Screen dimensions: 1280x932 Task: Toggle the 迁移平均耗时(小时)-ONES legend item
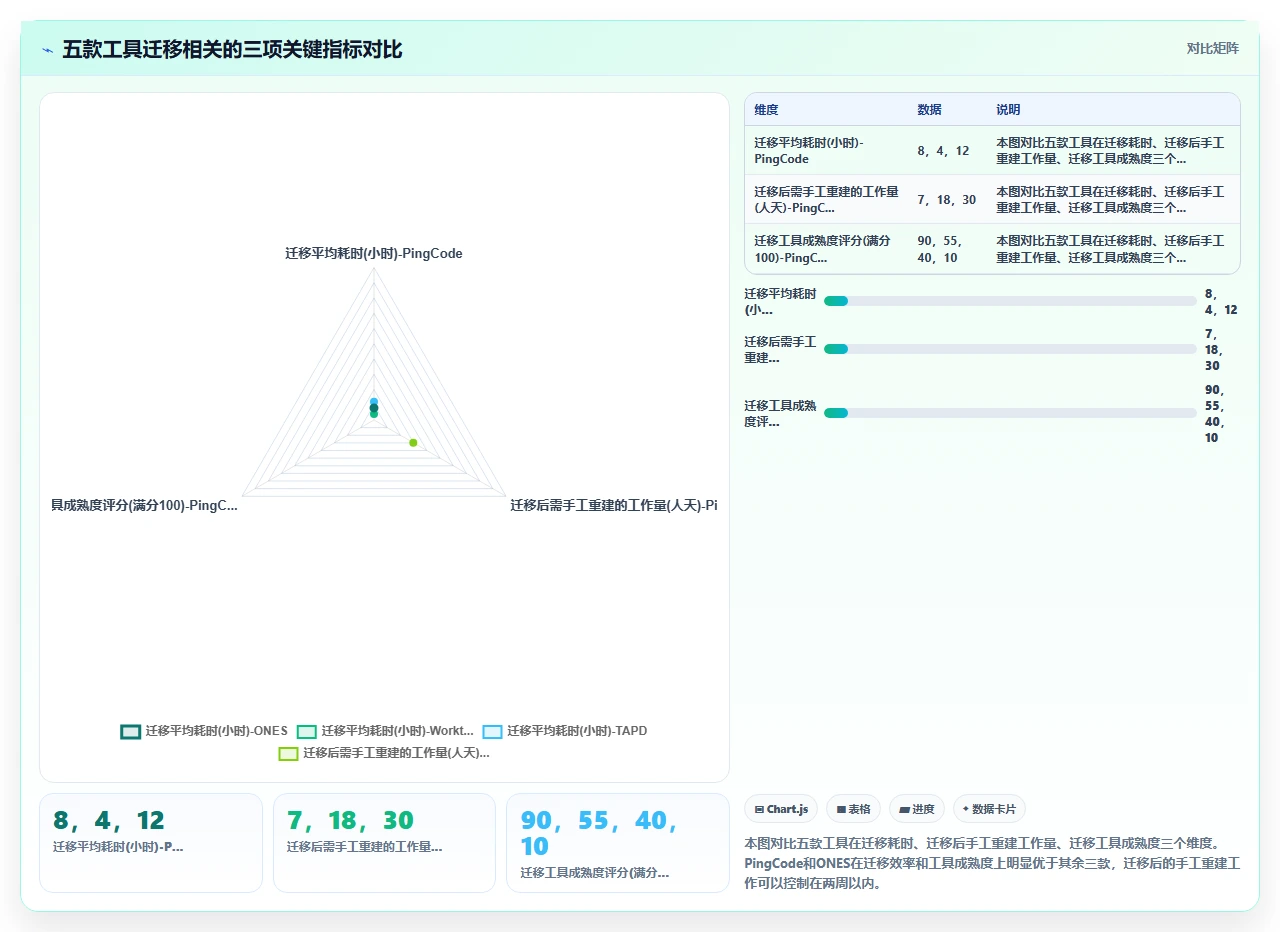204,731
